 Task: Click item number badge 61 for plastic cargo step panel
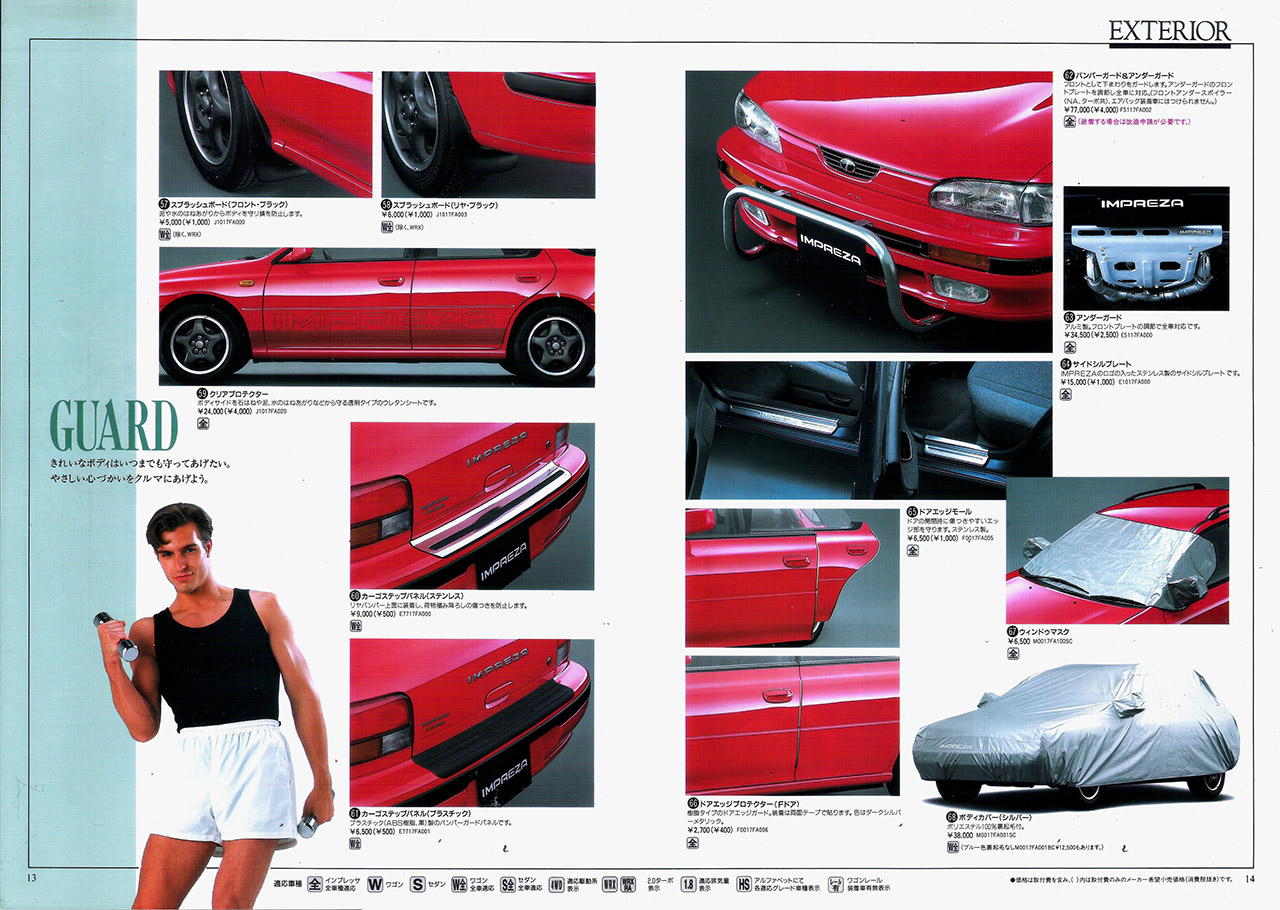[x=356, y=813]
